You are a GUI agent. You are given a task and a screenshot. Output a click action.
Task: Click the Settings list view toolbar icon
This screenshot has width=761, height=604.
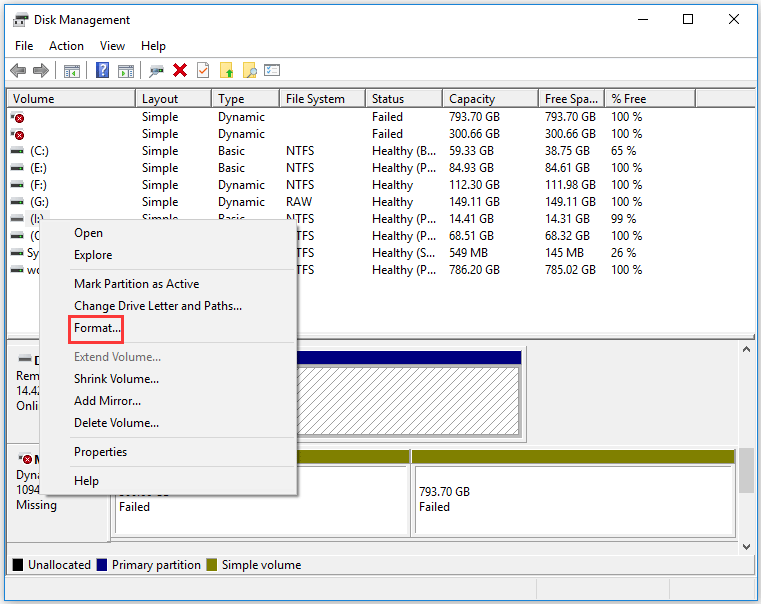272,70
